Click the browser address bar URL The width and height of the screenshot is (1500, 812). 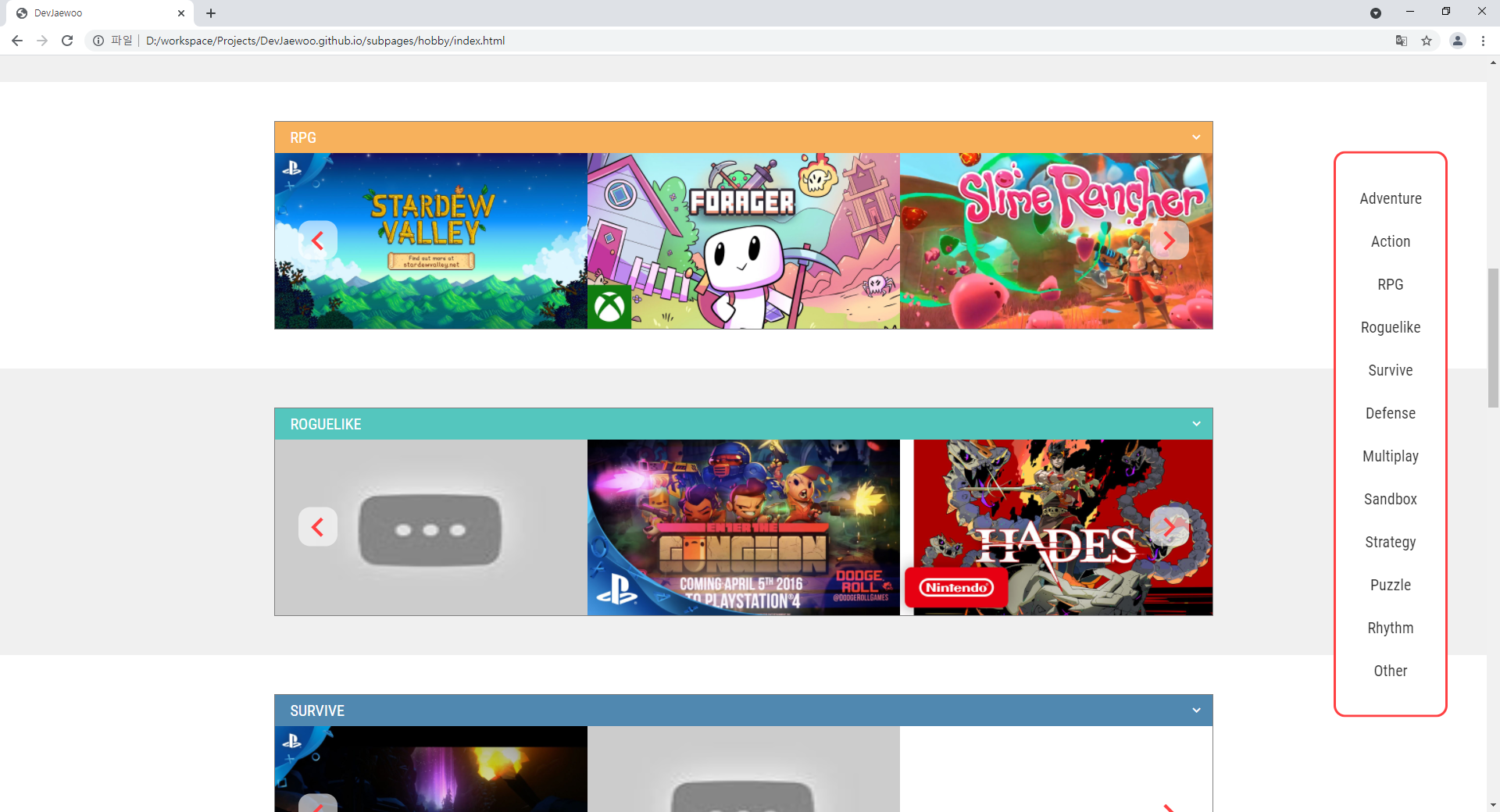pyautogui.click(x=325, y=41)
